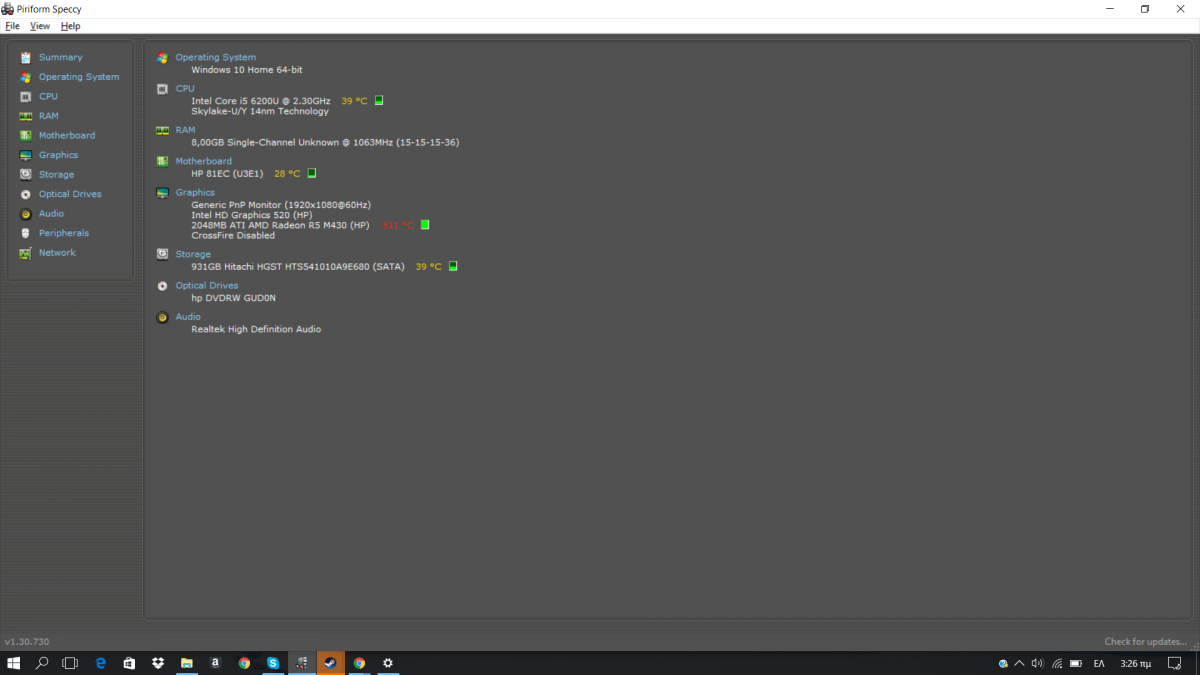Select Operating System in the left sidebar
The height and width of the screenshot is (675, 1200).
78,77
